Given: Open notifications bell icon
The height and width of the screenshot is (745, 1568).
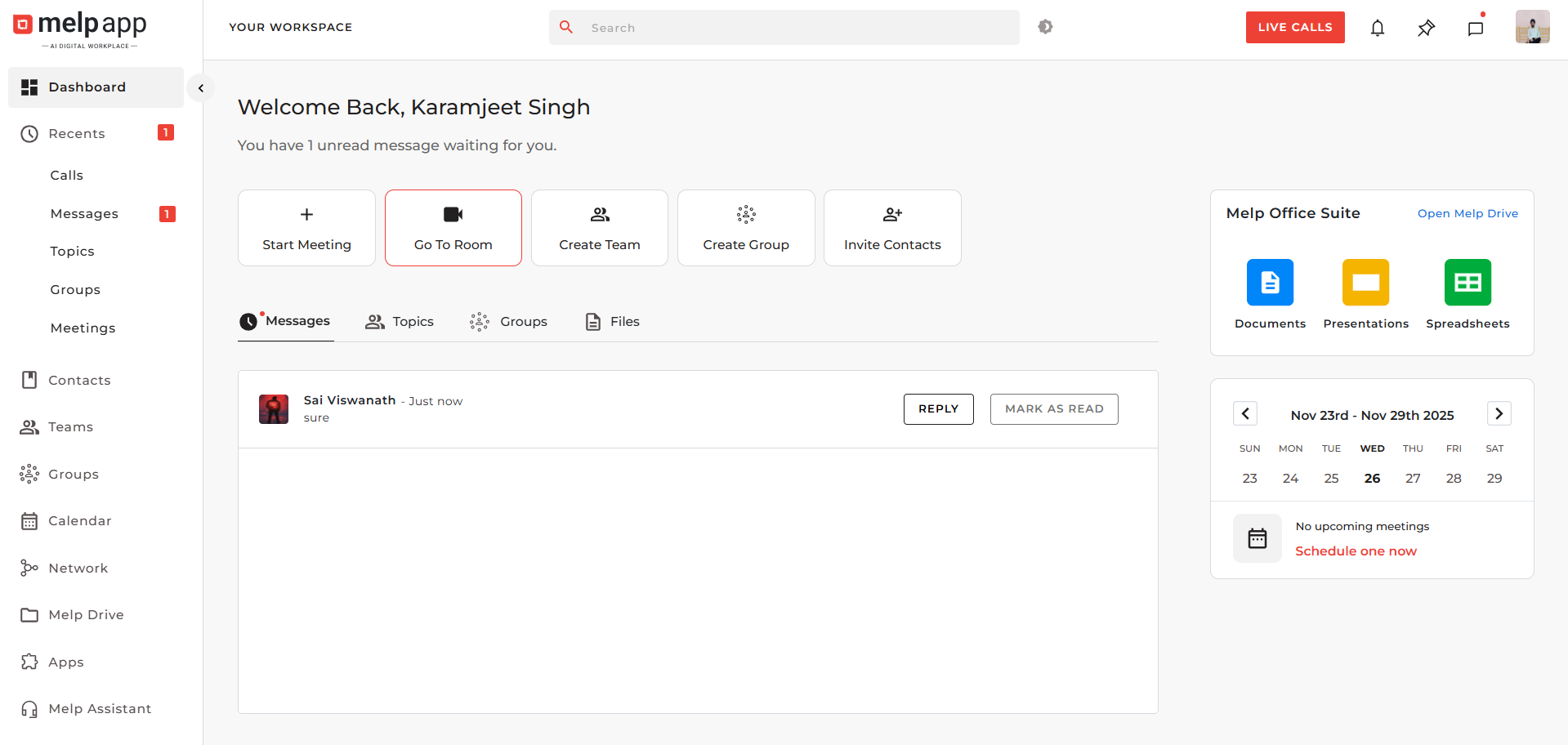Looking at the screenshot, I should 1378,28.
